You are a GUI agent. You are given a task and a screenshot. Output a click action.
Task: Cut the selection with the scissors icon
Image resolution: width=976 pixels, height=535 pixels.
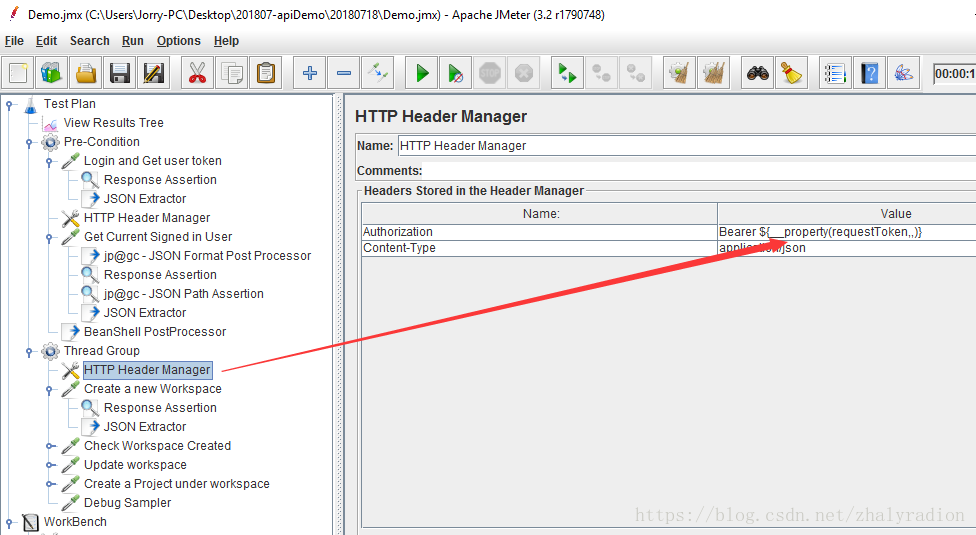click(197, 73)
